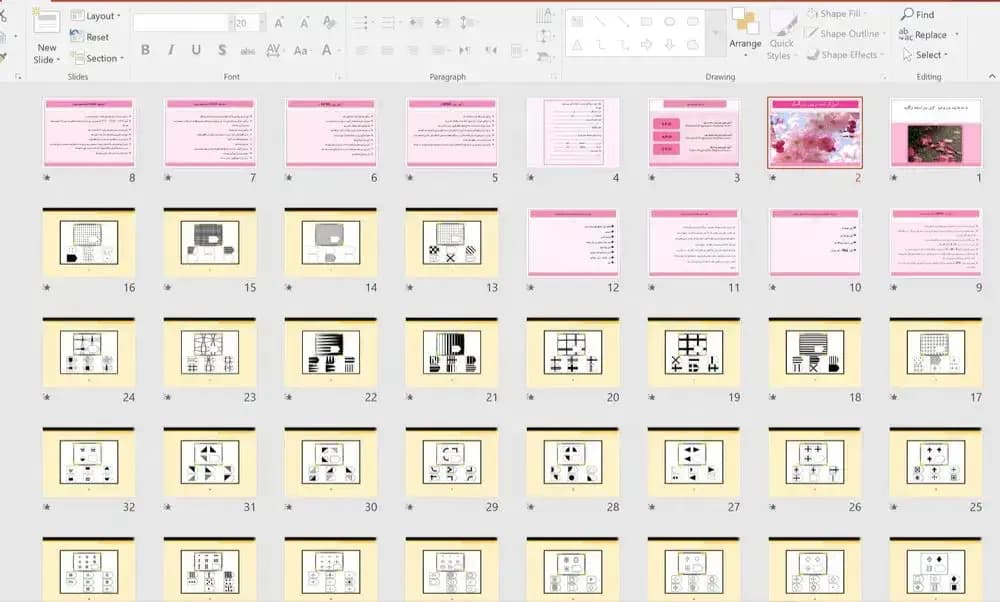The height and width of the screenshot is (602, 1000).
Task: Apply font color with the A icon
Action: point(327,50)
